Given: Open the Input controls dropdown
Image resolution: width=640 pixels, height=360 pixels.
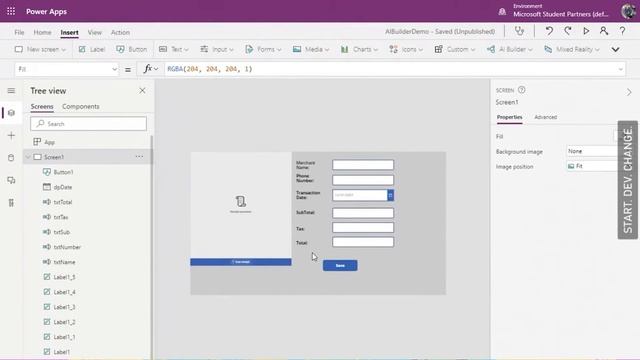Looking at the screenshot, I should click(x=217, y=49).
